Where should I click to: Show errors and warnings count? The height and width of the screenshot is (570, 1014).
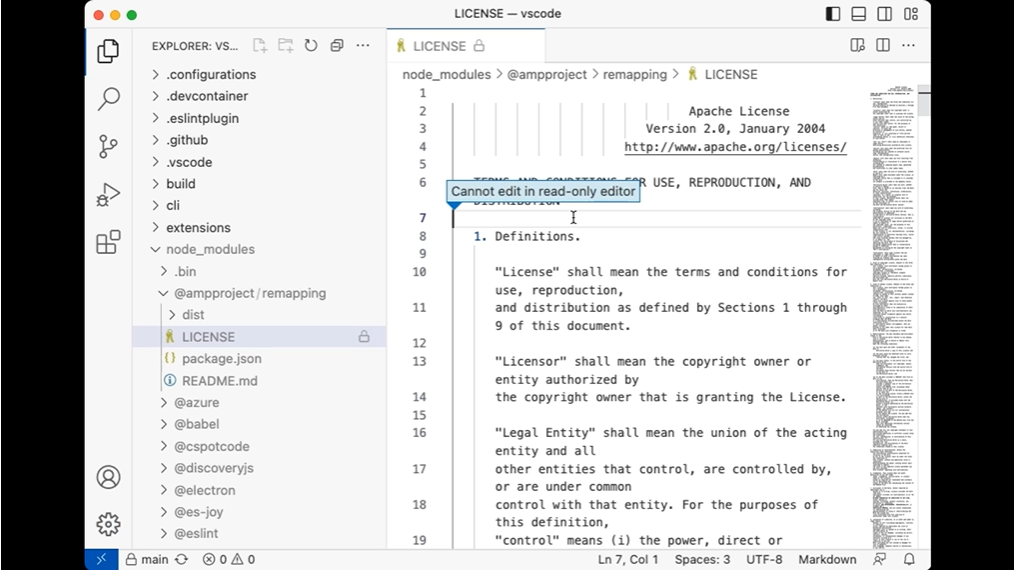click(x=229, y=559)
